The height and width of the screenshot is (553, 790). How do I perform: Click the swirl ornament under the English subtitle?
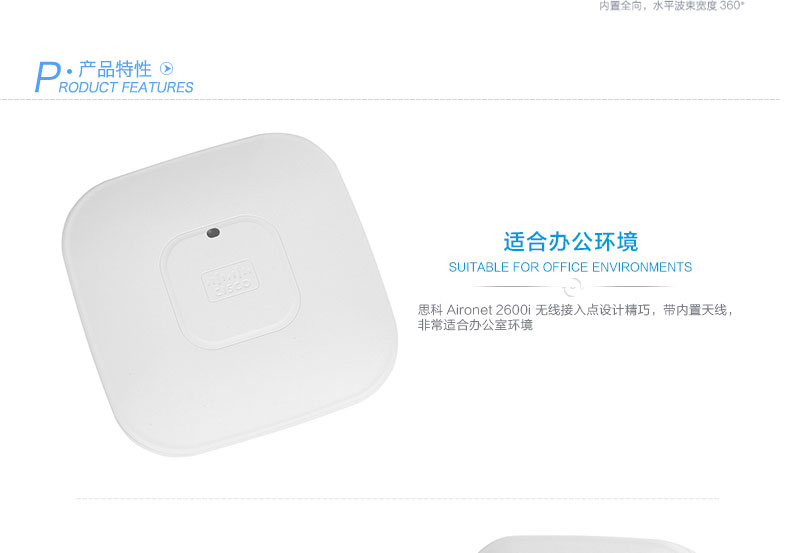pyautogui.click(x=571, y=288)
